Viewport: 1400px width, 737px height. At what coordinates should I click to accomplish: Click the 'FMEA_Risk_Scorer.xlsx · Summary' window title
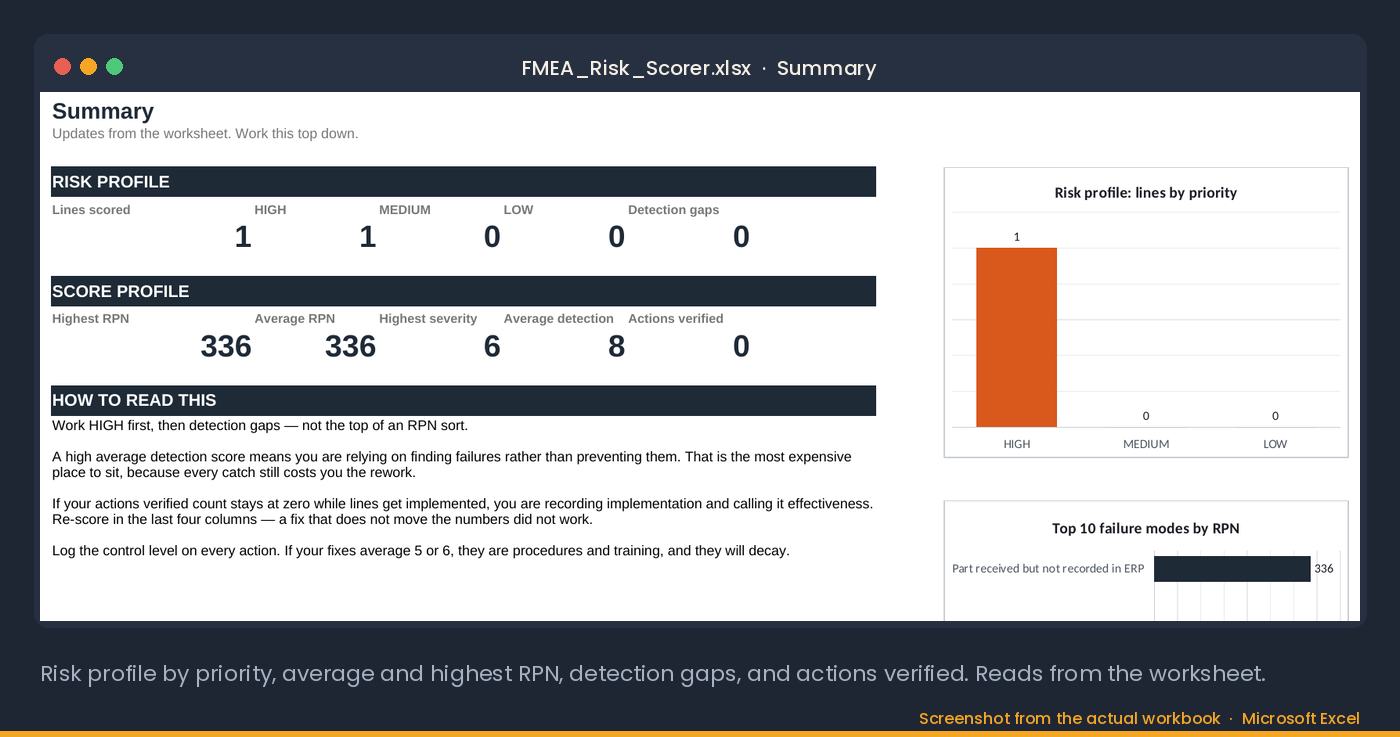click(x=699, y=68)
